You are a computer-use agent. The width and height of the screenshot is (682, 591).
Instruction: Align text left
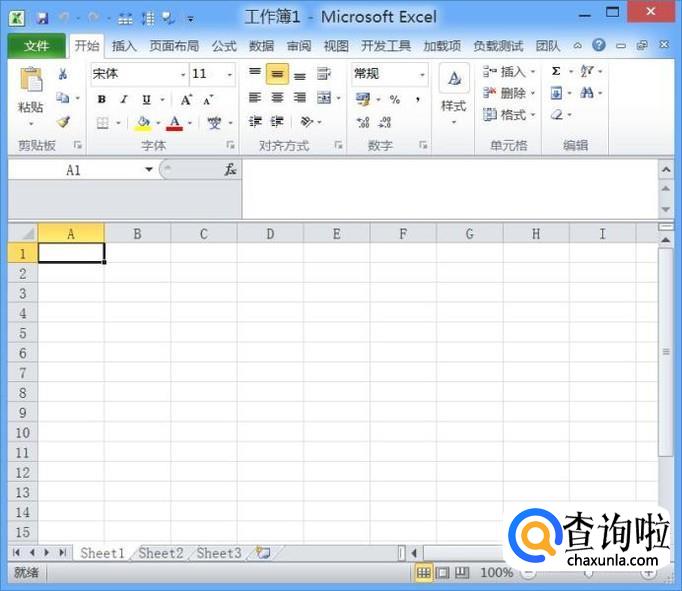[255, 97]
